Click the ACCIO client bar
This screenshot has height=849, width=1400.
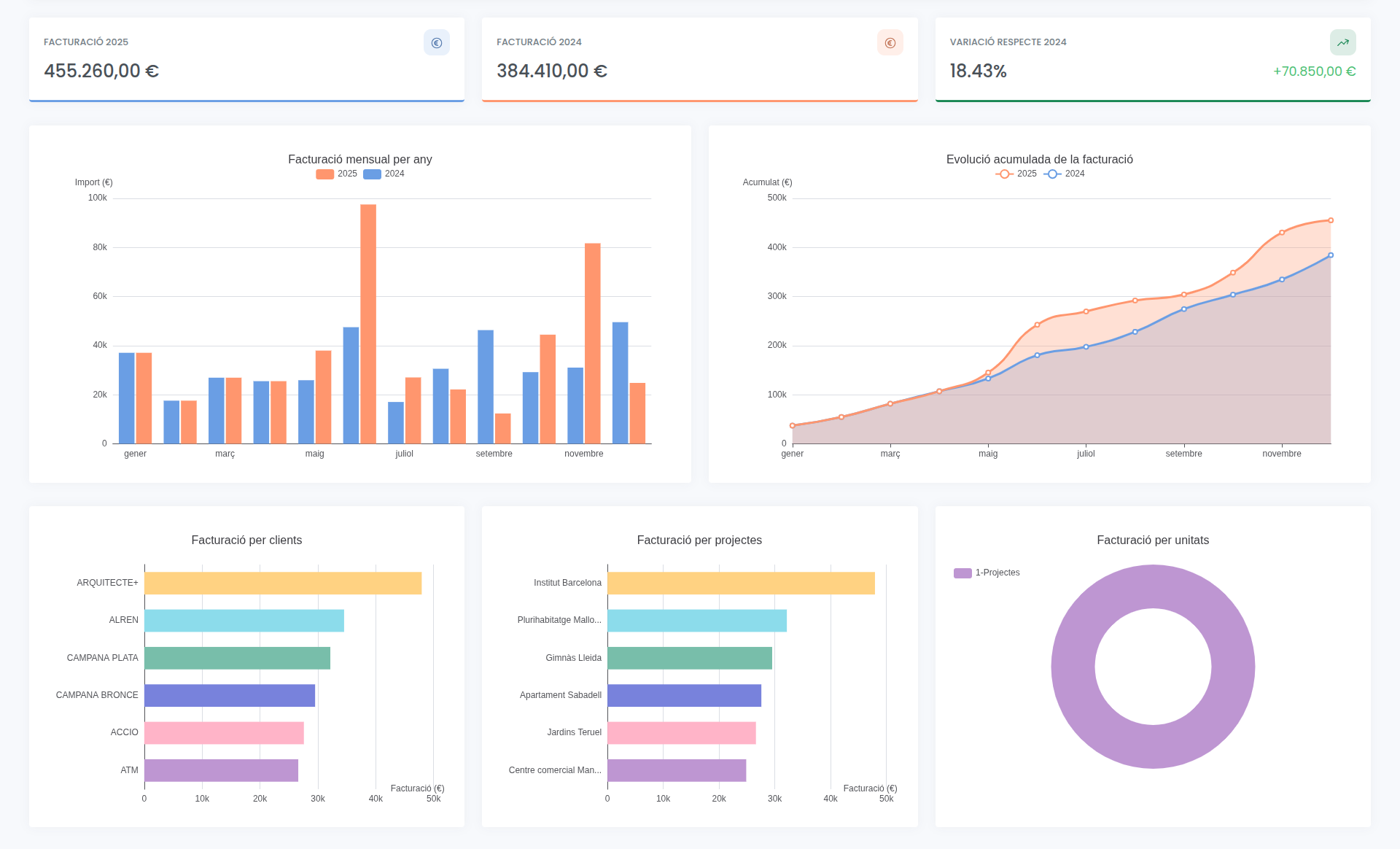pyautogui.click(x=224, y=733)
